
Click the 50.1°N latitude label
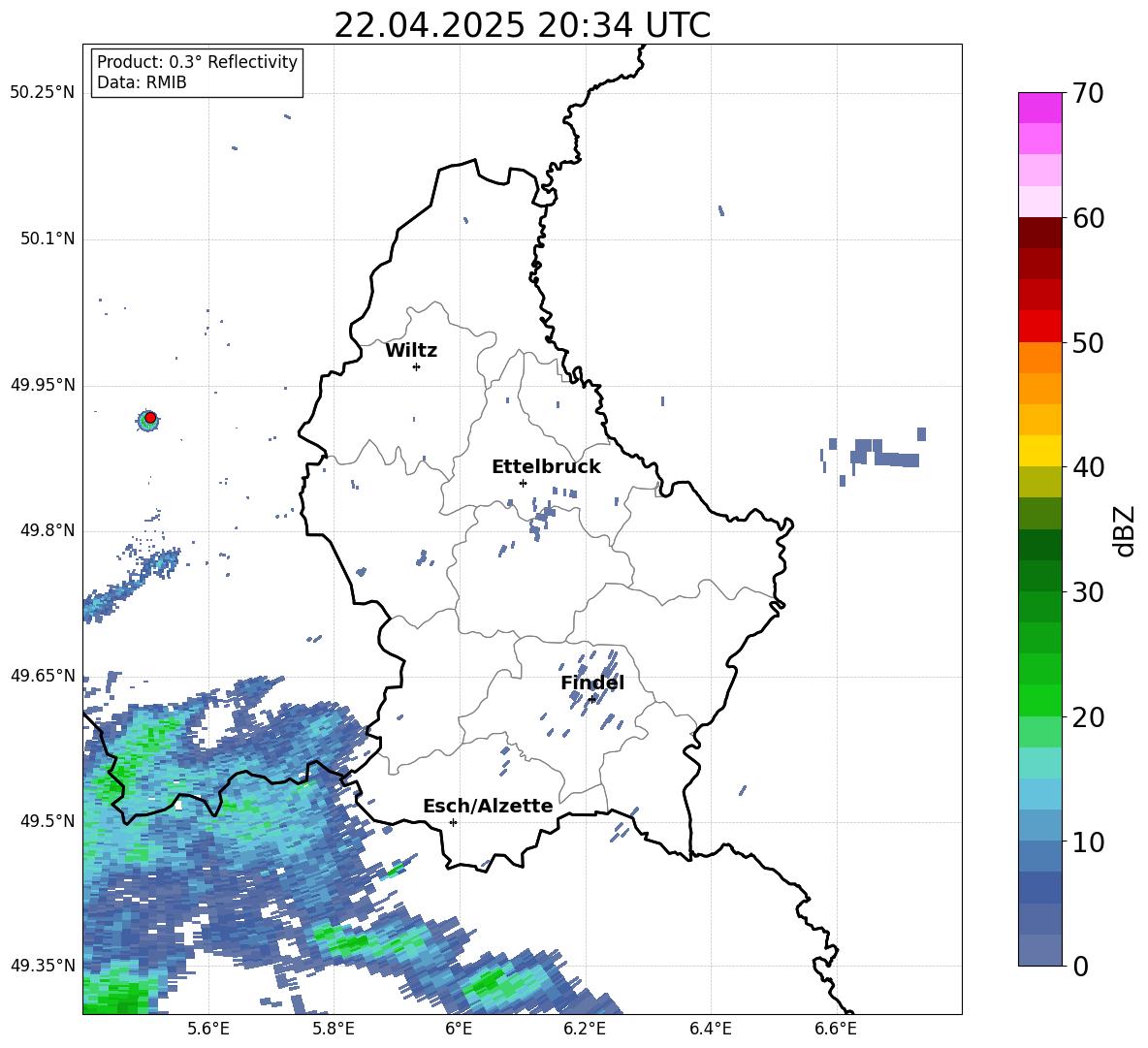48,238
